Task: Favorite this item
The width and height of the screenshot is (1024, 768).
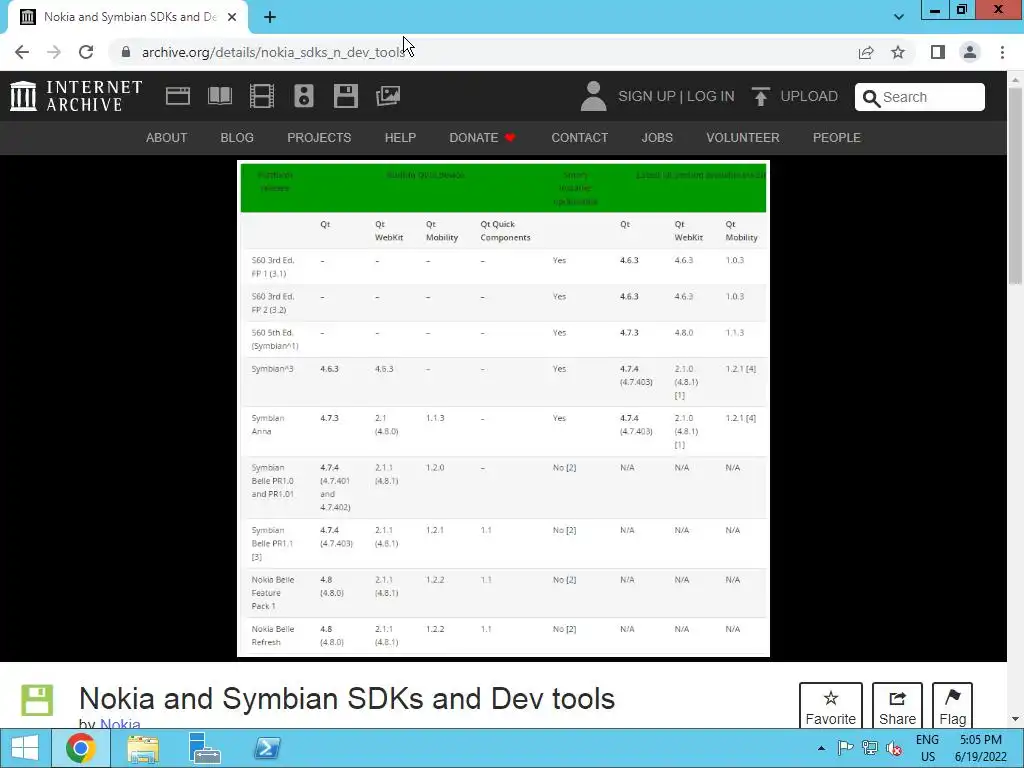Action: tap(831, 706)
